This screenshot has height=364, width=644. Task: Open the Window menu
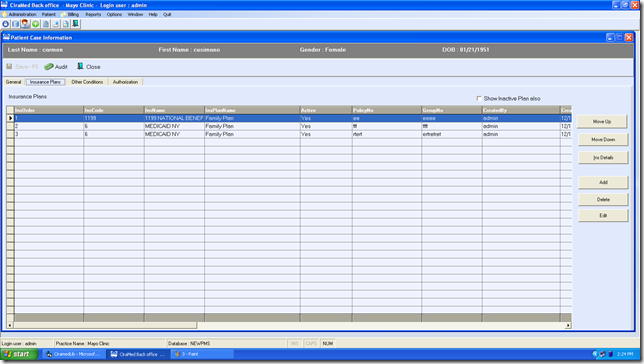tap(135, 14)
